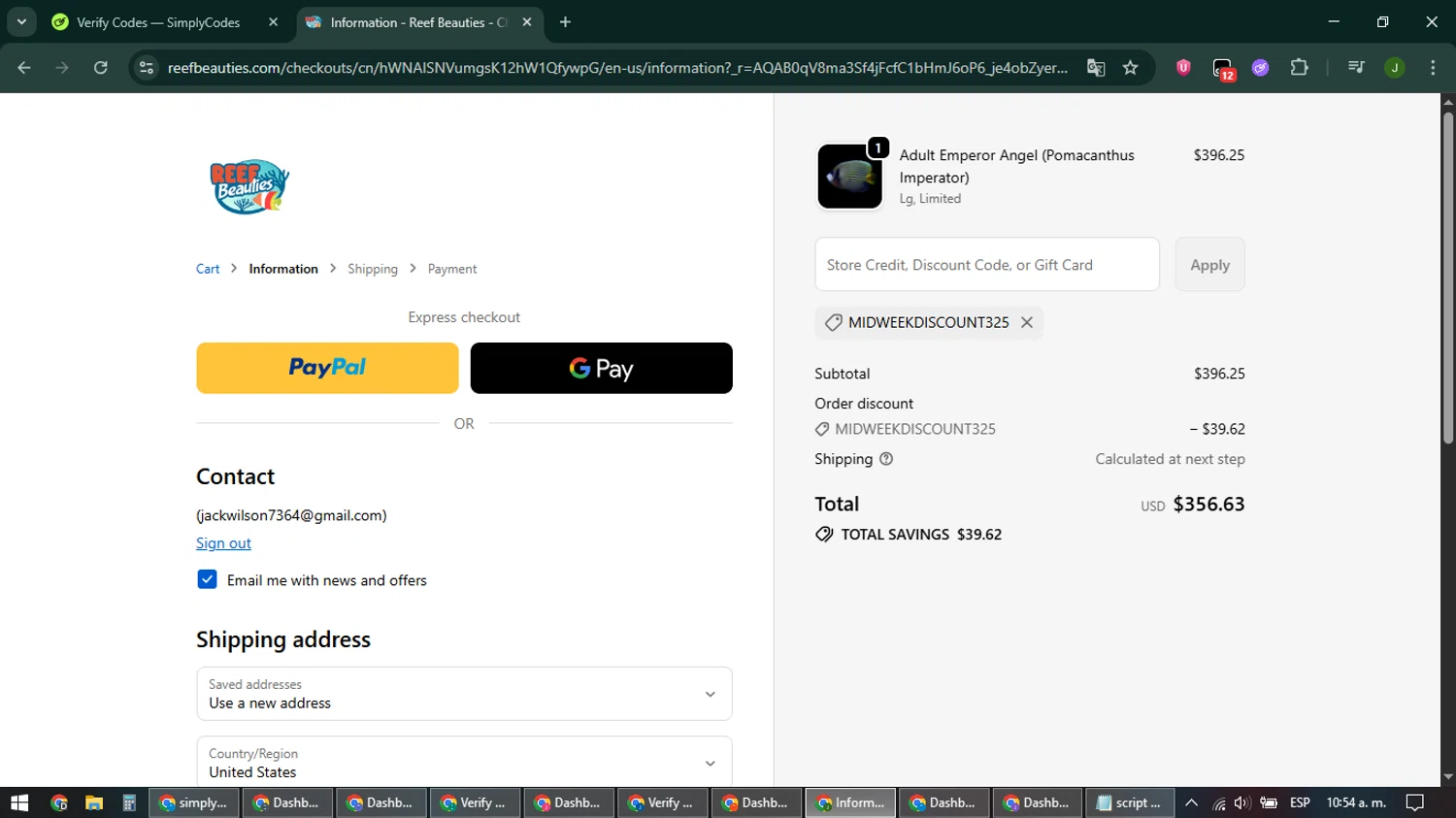Image resolution: width=1456 pixels, height=818 pixels.
Task: Click the browser back arrow
Action: pyautogui.click(x=24, y=68)
